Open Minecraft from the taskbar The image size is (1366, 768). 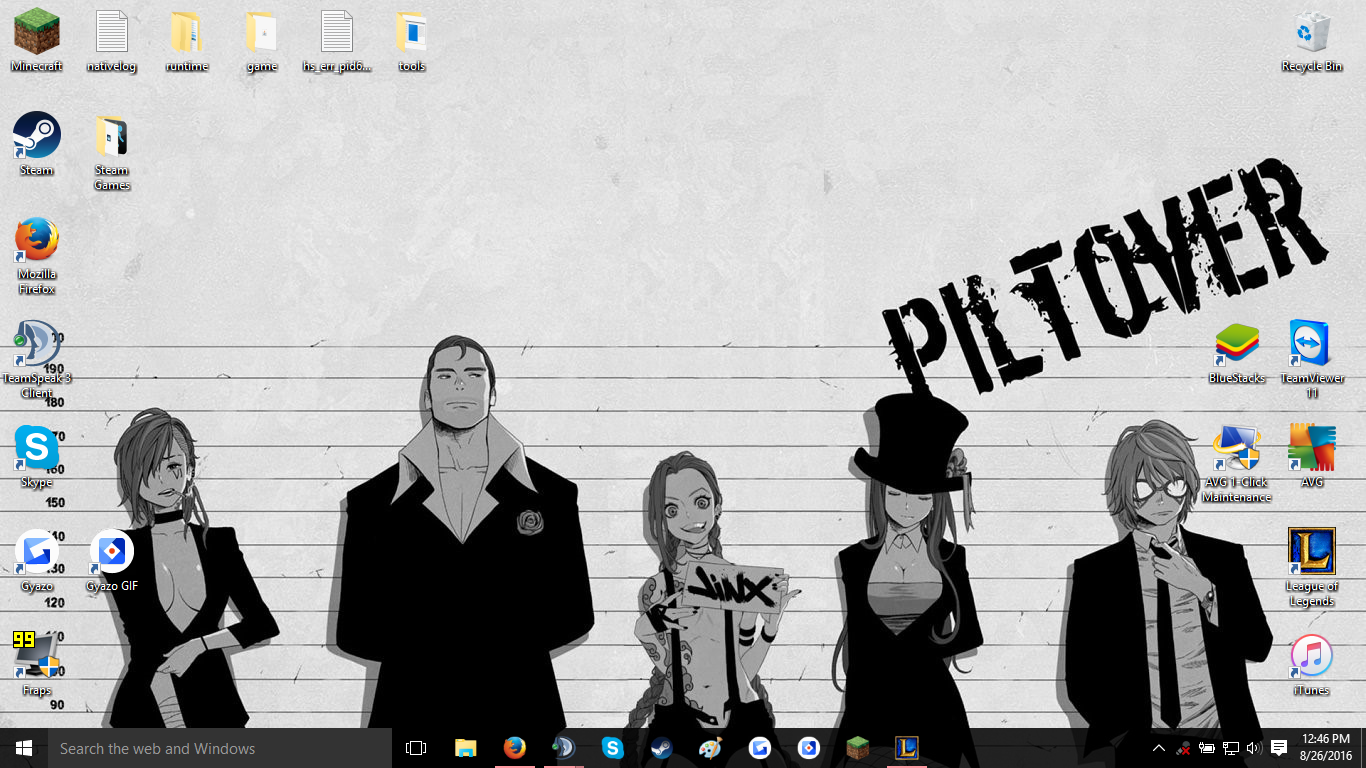click(x=857, y=748)
